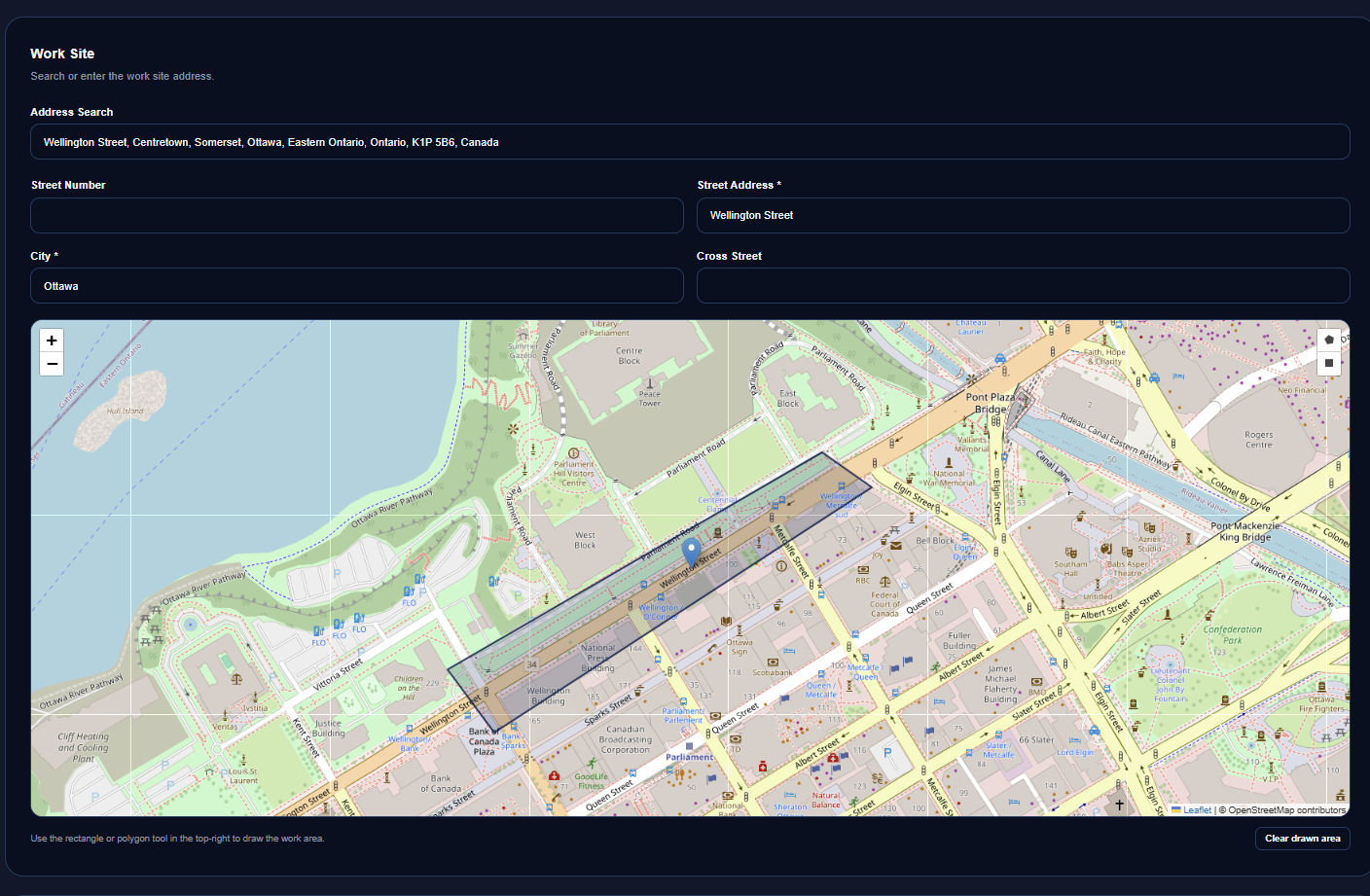
Task: Focus the Street Number field
Action: coord(357,215)
